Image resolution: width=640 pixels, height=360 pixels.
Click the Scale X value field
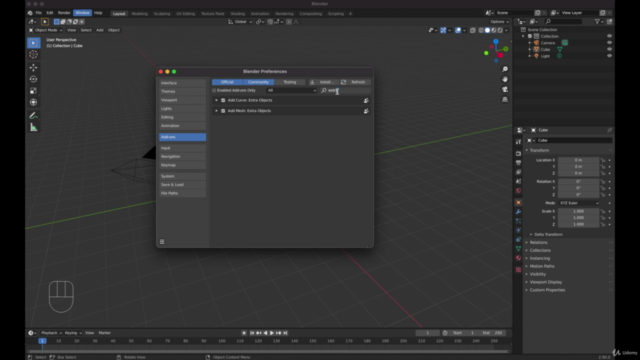pos(578,211)
